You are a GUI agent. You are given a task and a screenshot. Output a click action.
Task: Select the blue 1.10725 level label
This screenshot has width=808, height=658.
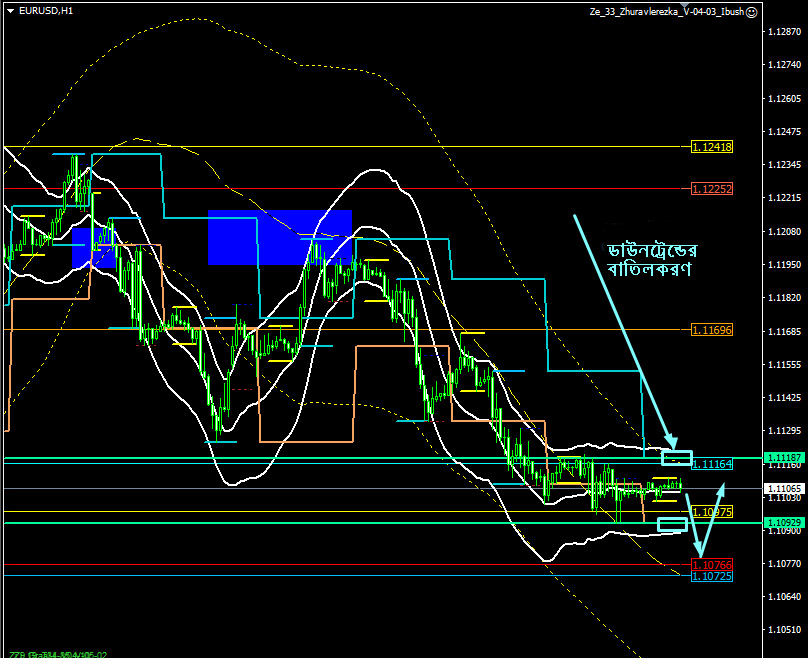[x=712, y=576]
